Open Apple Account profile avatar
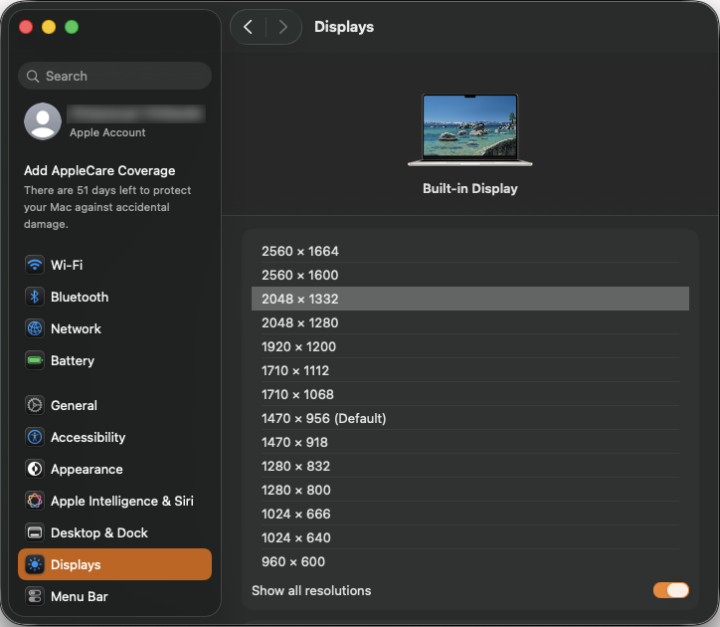 click(42, 121)
